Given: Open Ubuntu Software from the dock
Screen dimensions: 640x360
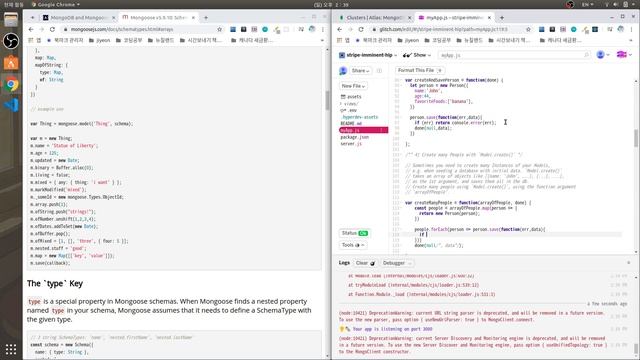Looking at the screenshot, I should tap(11, 62).
